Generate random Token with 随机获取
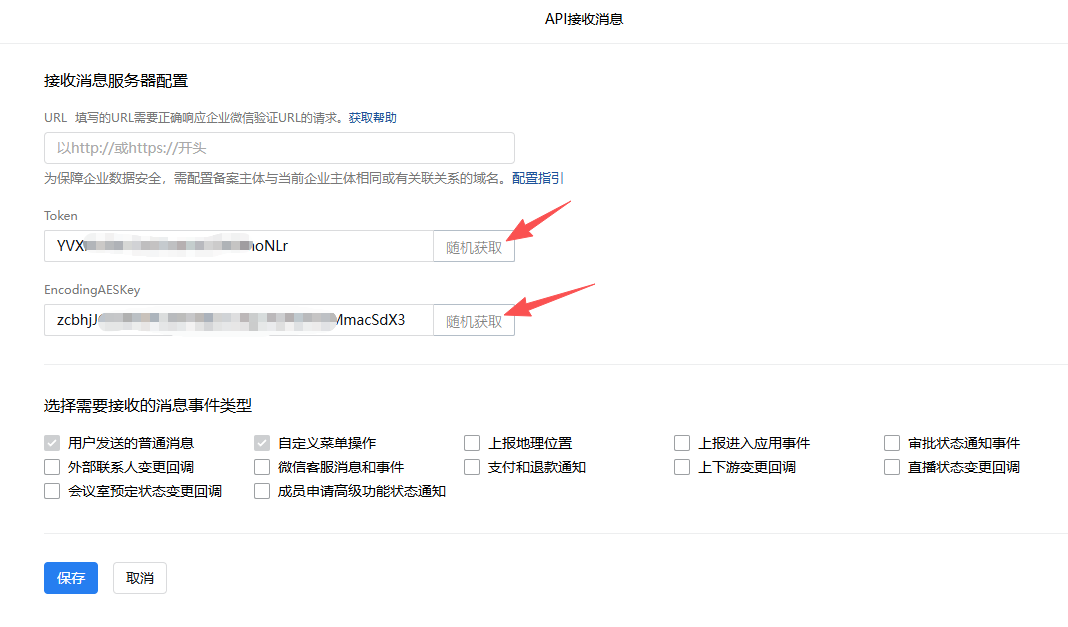 tap(474, 247)
